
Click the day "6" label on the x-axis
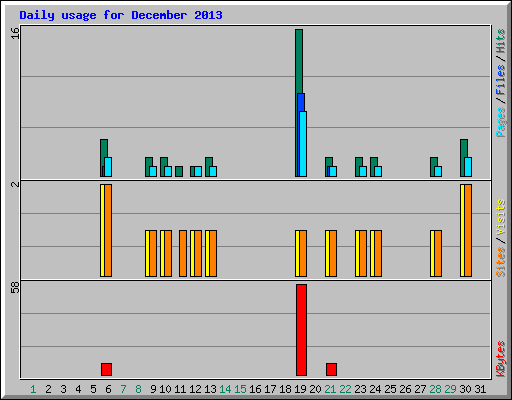[x=108, y=389]
